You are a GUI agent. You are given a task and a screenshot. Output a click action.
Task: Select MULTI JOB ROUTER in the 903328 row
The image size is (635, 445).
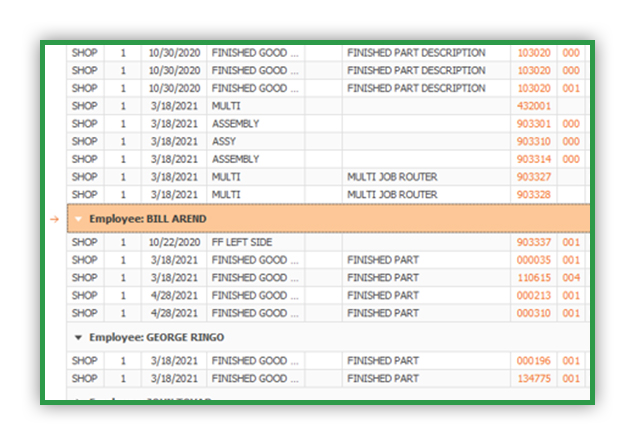426,195
